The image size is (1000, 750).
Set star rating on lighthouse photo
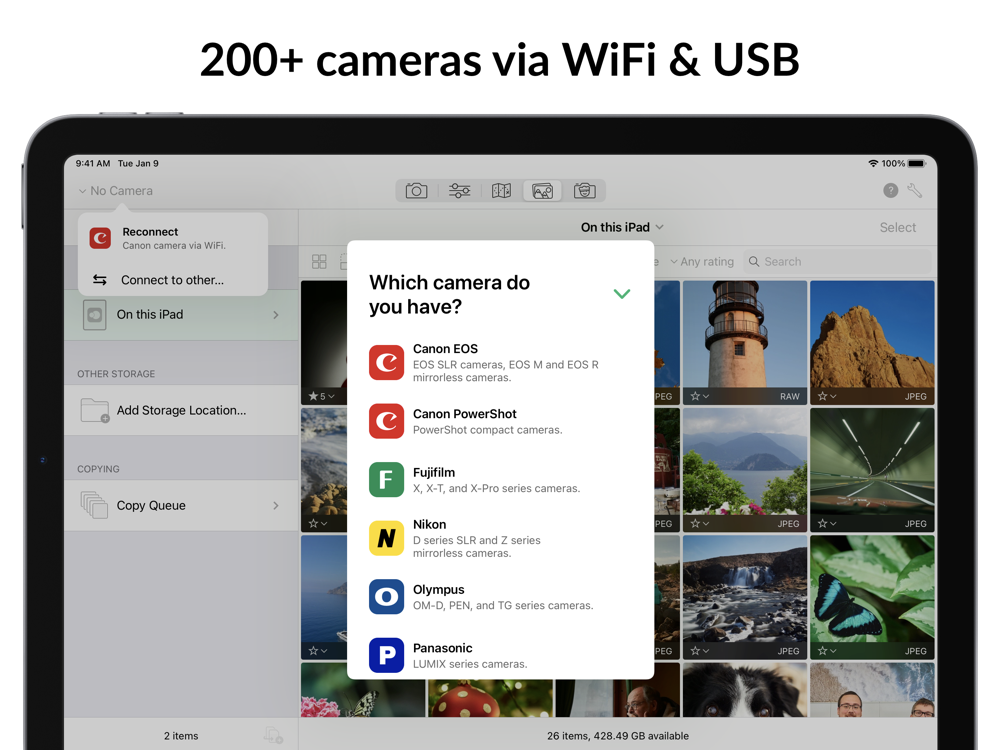coord(700,396)
